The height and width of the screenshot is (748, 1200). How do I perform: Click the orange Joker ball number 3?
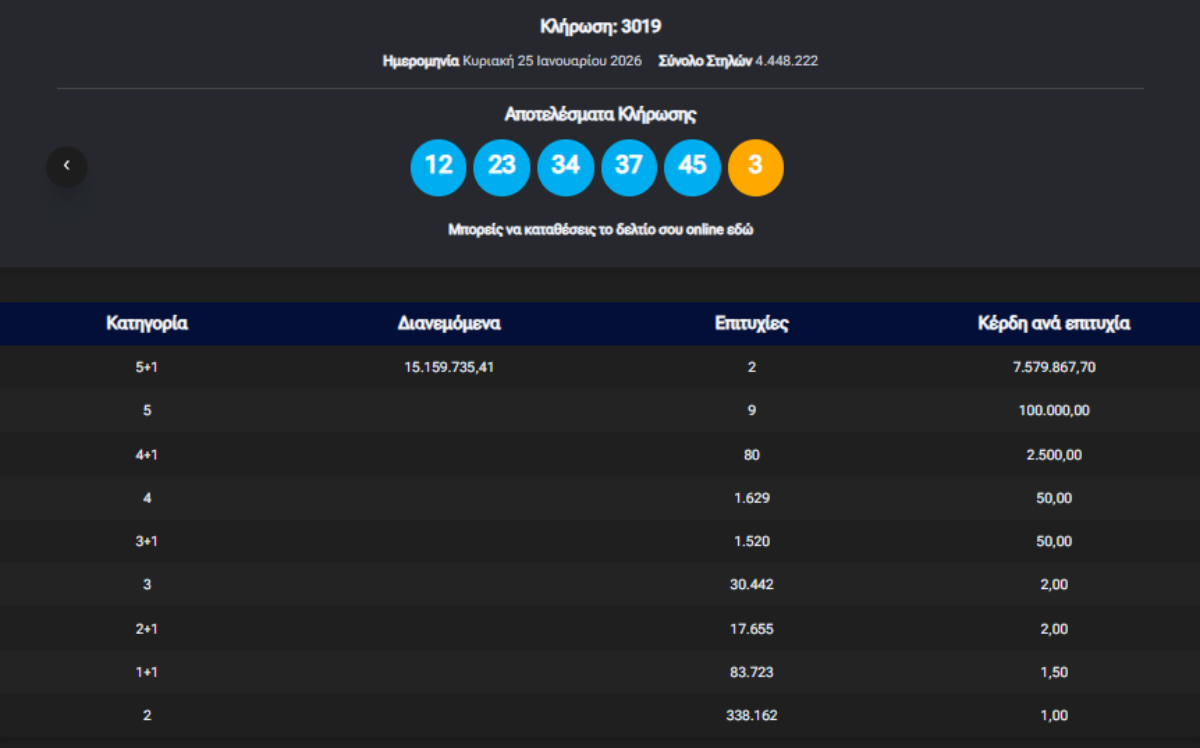tap(755, 167)
